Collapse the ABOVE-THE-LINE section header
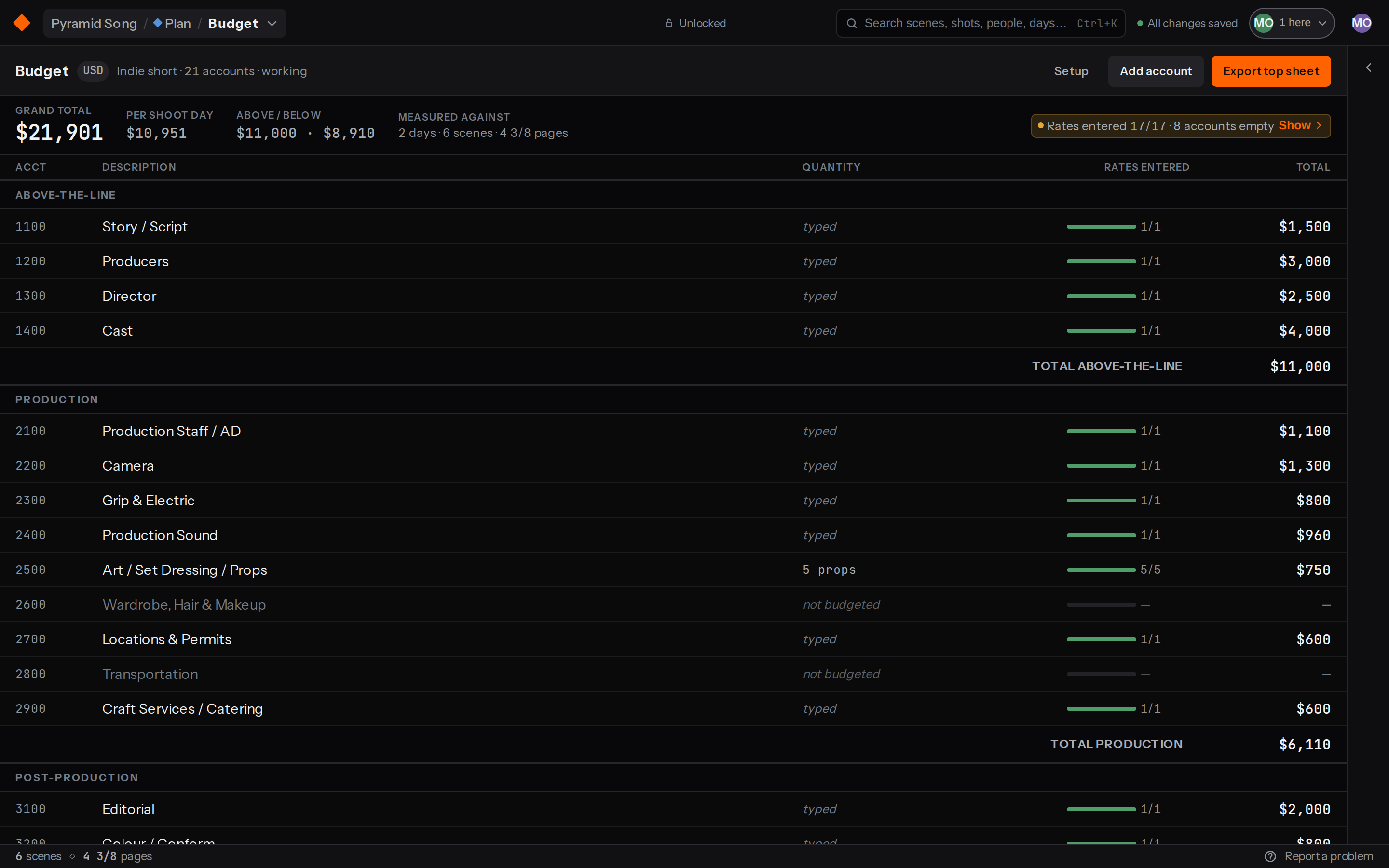This screenshot has height=868, width=1389. coord(673,195)
